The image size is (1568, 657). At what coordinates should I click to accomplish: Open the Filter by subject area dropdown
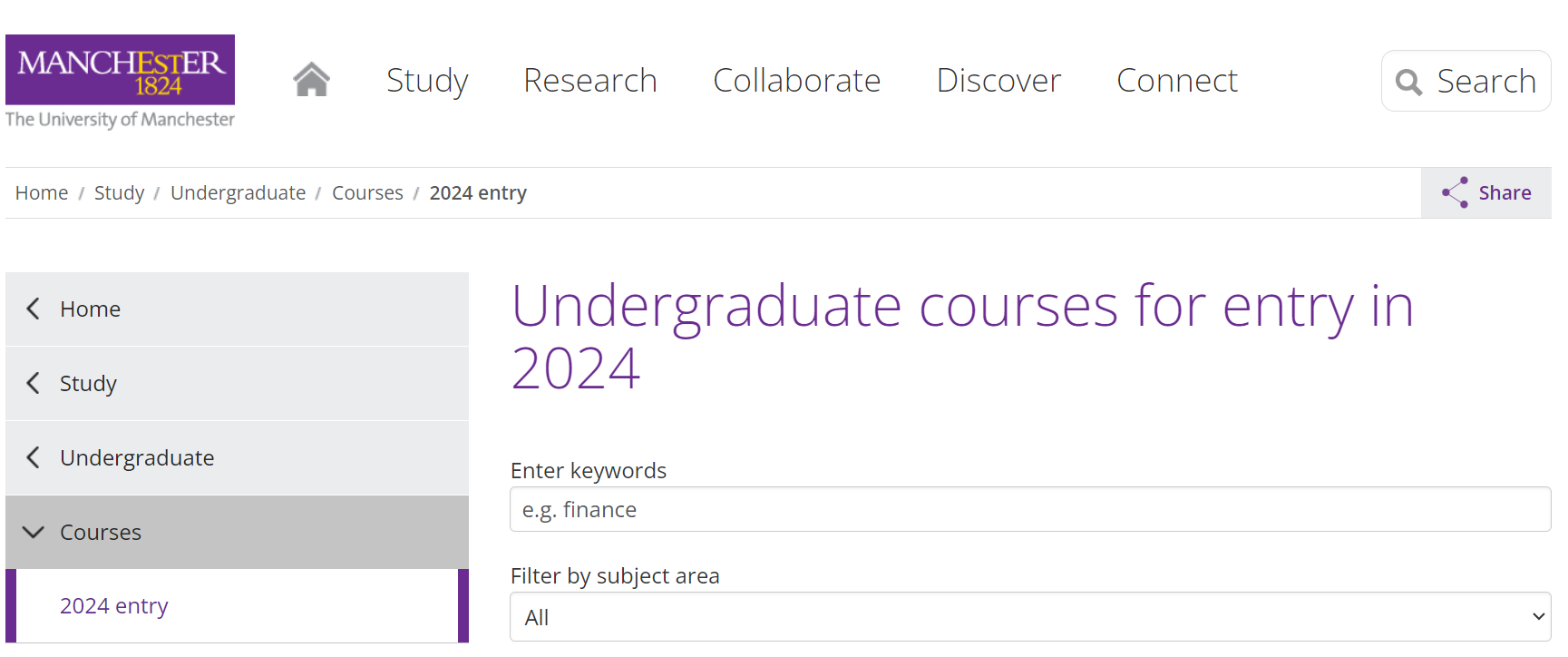1029,617
